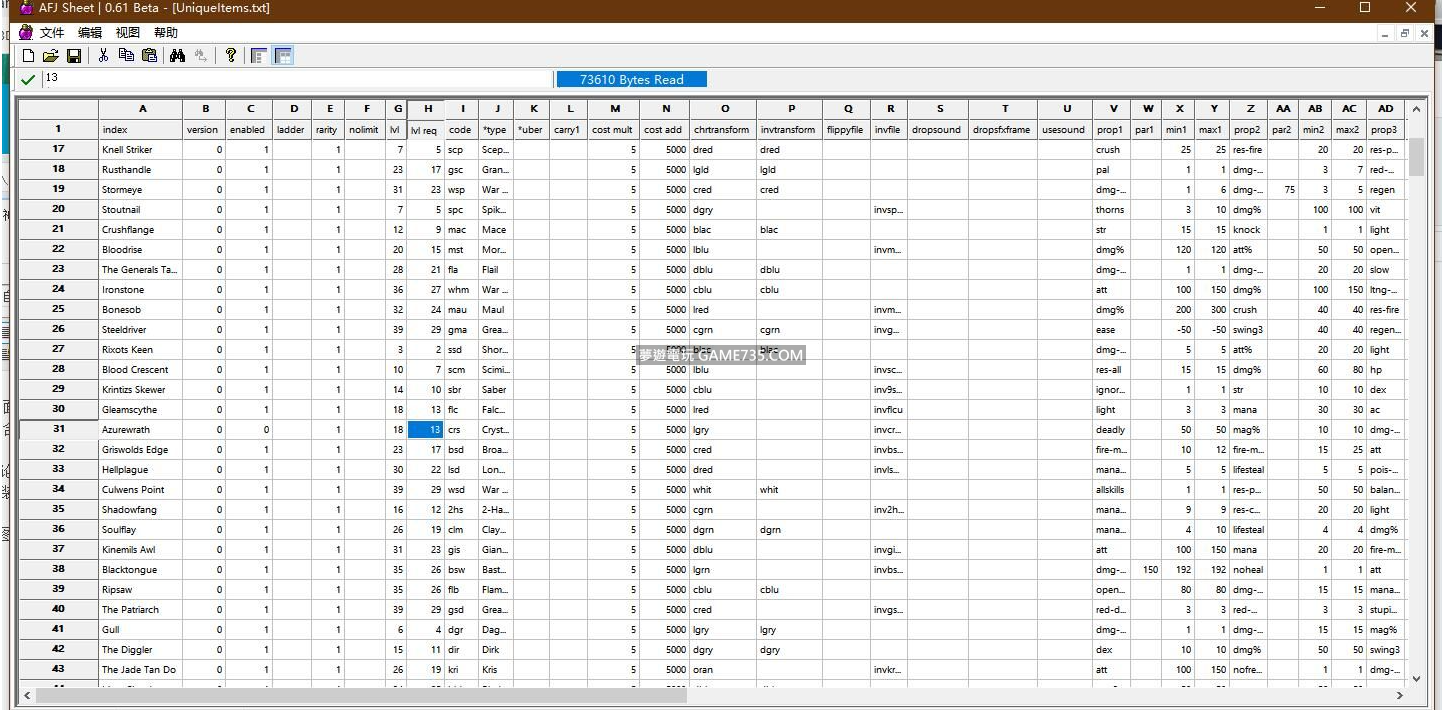
Task: Confirm cell entry with the green checkmark
Action: pyautogui.click(x=28, y=79)
